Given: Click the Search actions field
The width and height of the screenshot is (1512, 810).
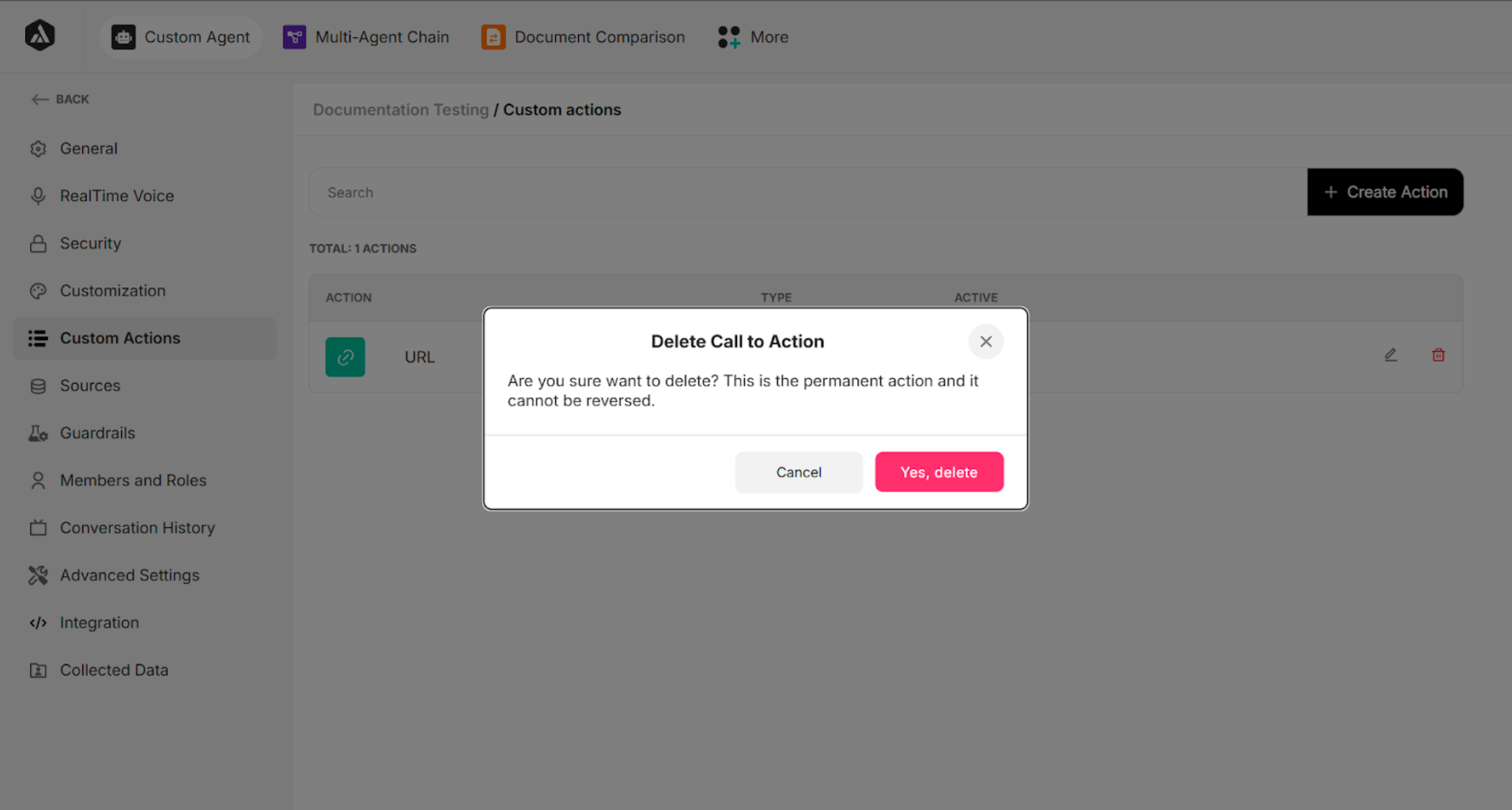Looking at the screenshot, I should tap(528, 192).
